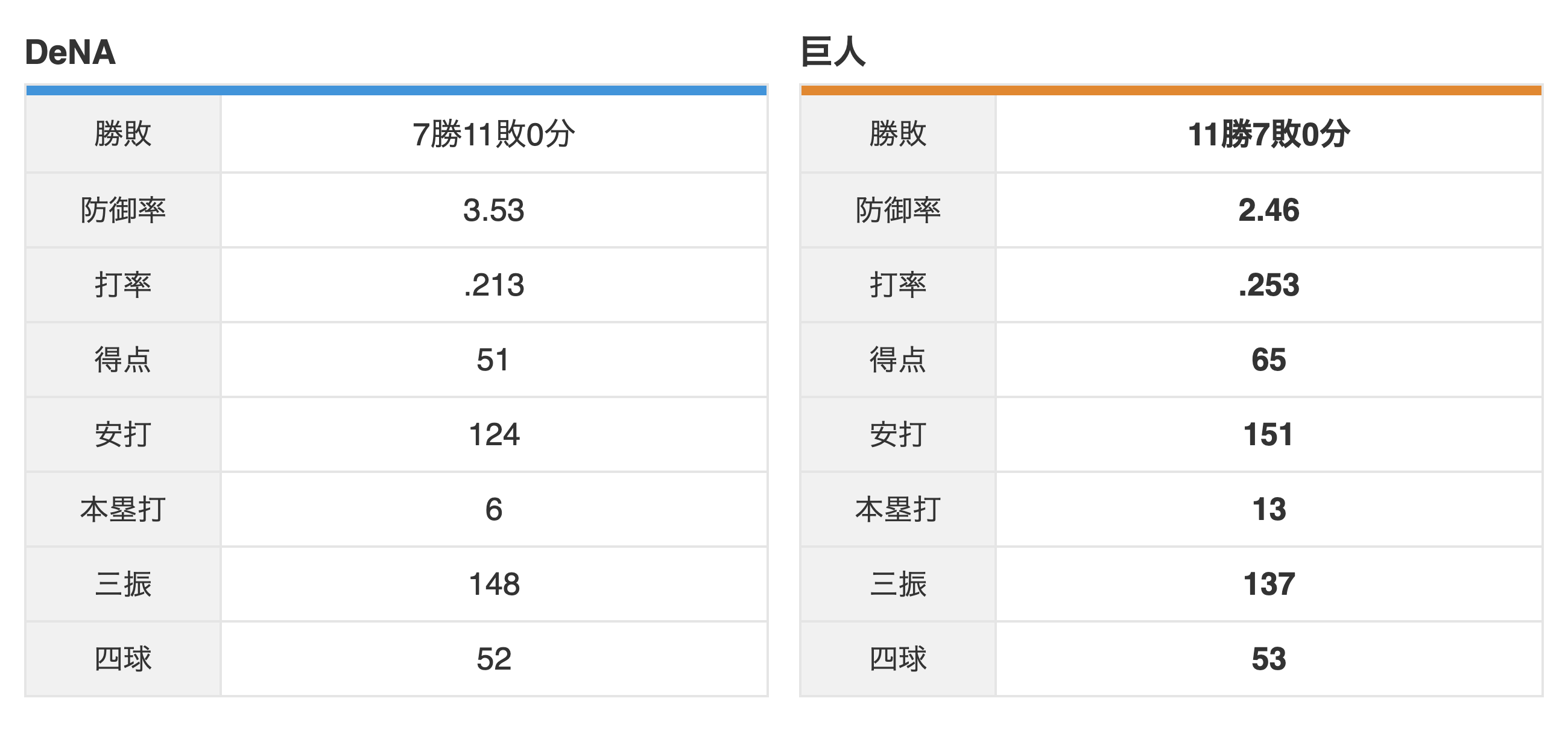Screen dimensions: 1568x742
Task: Select DeNA's 本塁打 value 6
Action: [494, 510]
